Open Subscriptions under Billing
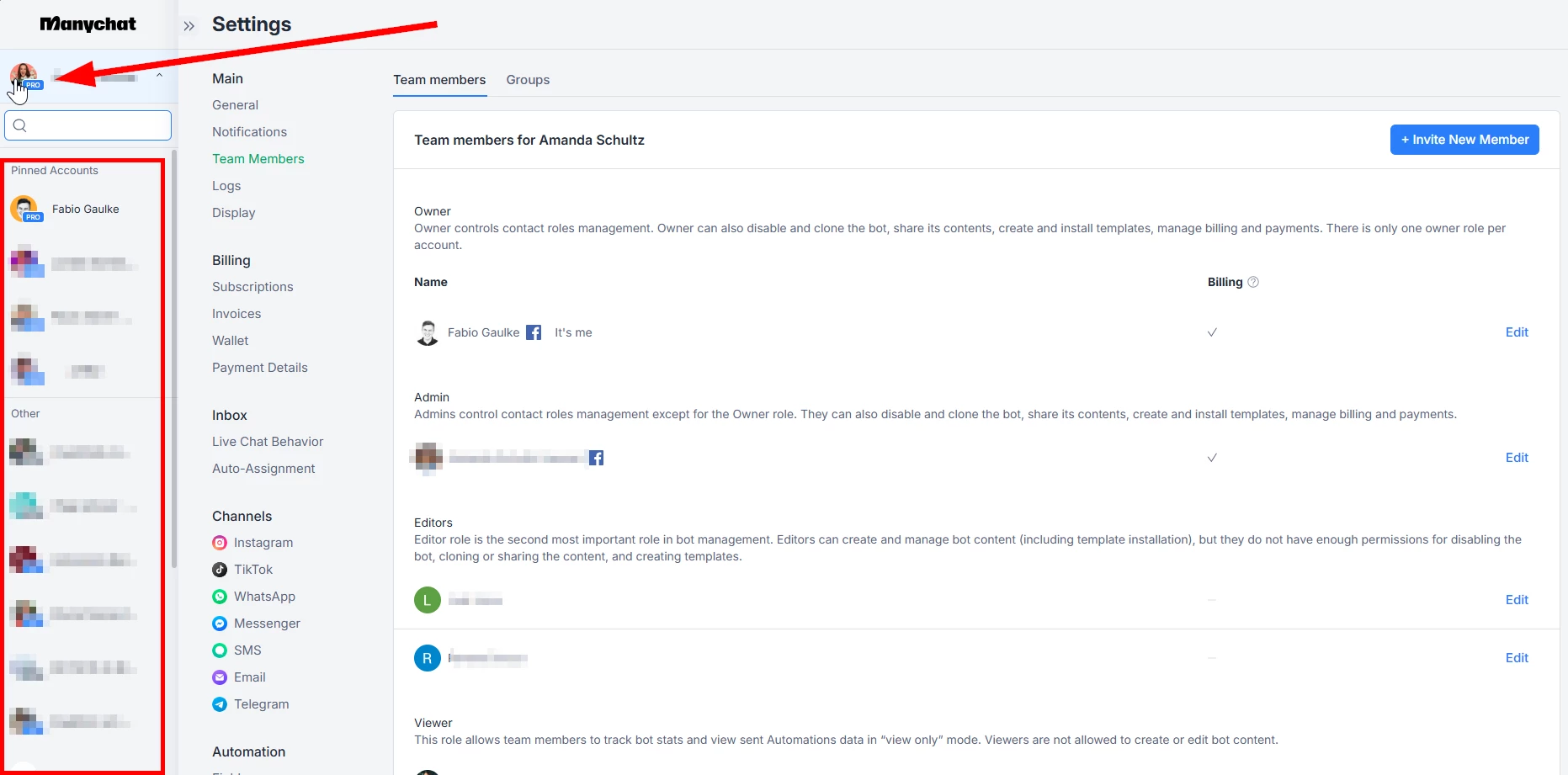Viewport: 1568px width, 775px height. (x=252, y=287)
